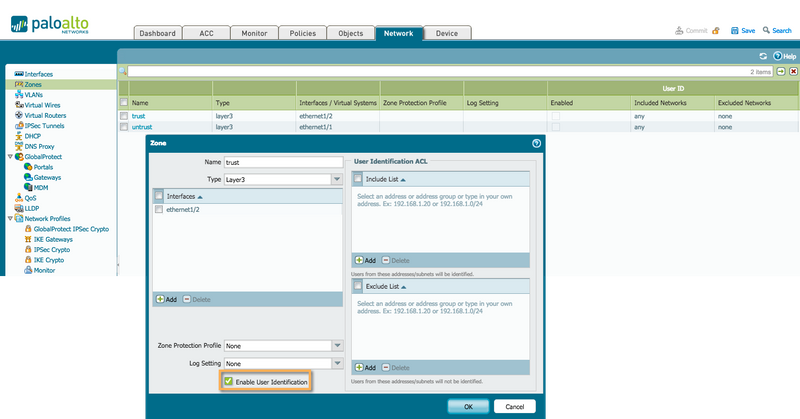Toggle the Interfaces header checkbox in dialog
Image resolution: width=800 pixels, height=419 pixels.
159,196
